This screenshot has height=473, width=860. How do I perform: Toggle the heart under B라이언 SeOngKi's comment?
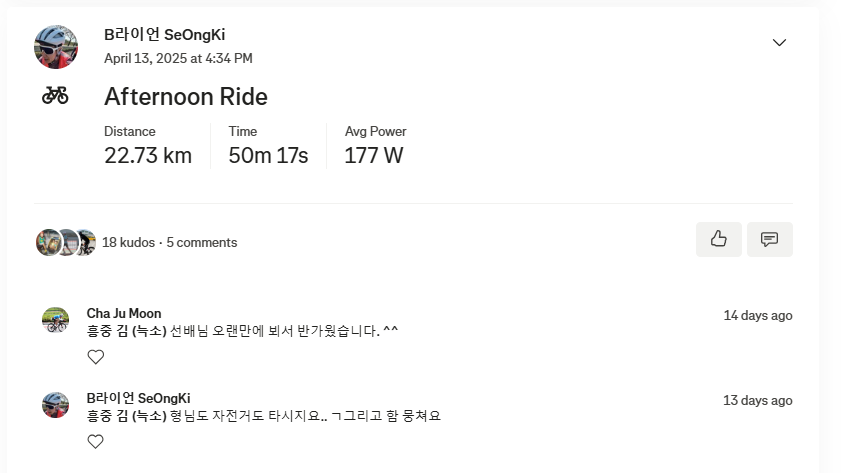coord(96,442)
